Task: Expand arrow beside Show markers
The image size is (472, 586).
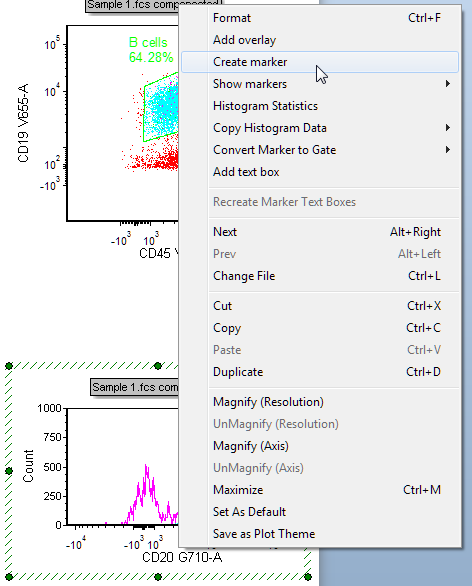Action: pyautogui.click(x=448, y=84)
